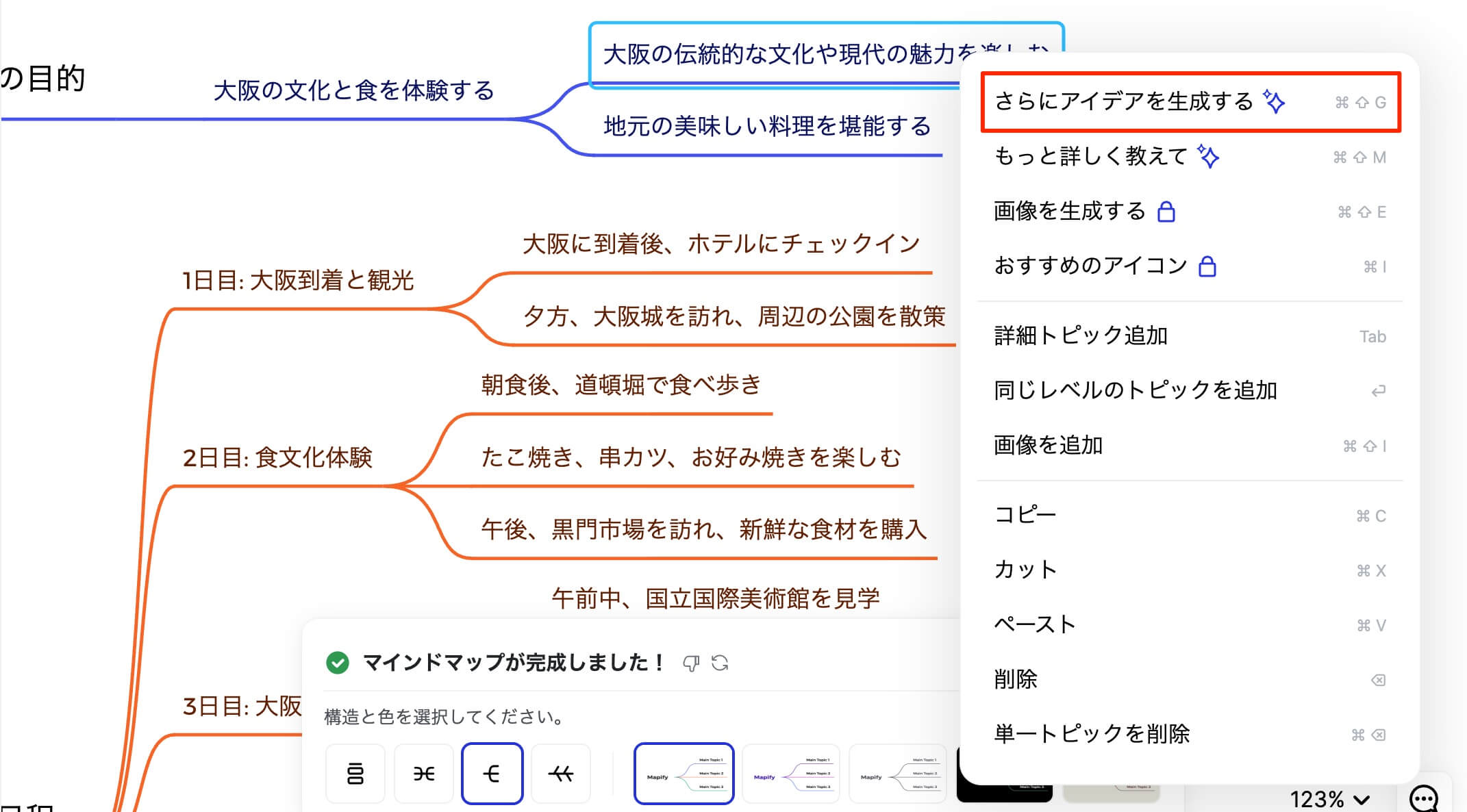Pick the gray monochrome color theme thumbnail
The image size is (1467, 812).
tap(897, 774)
